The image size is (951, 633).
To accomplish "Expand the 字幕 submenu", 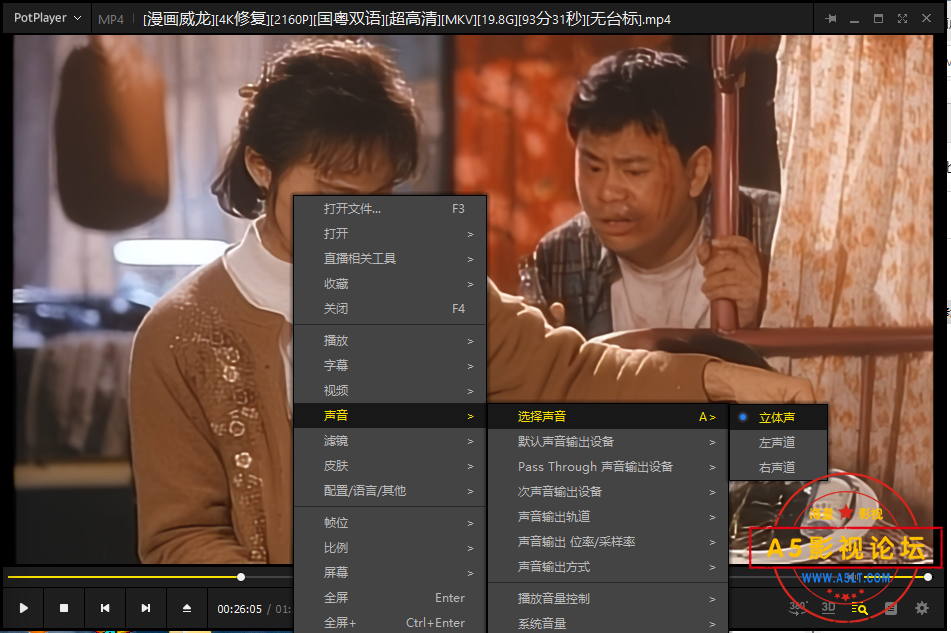I will click(x=390, y=366).
